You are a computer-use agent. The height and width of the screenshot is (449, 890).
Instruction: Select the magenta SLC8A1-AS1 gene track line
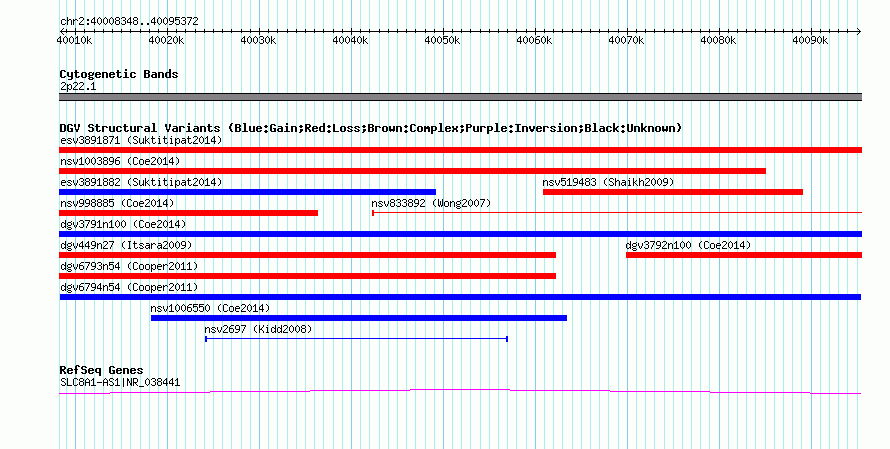(x=460, y=392)
